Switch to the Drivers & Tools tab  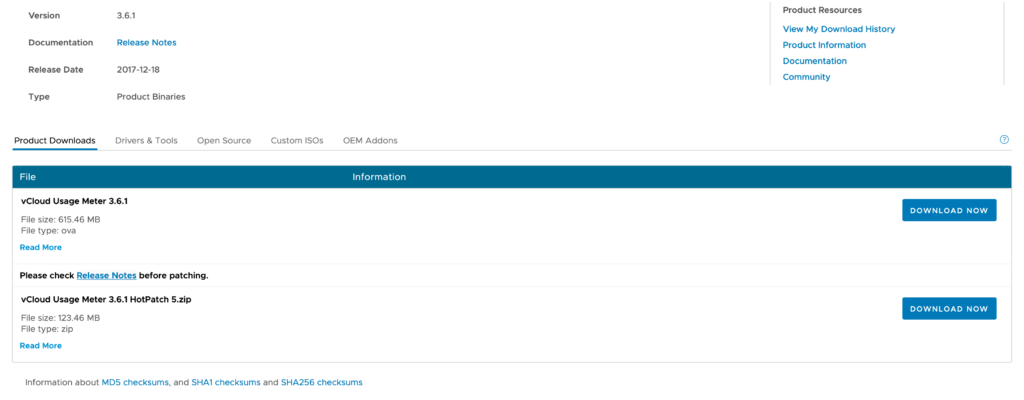coord(146,141)
